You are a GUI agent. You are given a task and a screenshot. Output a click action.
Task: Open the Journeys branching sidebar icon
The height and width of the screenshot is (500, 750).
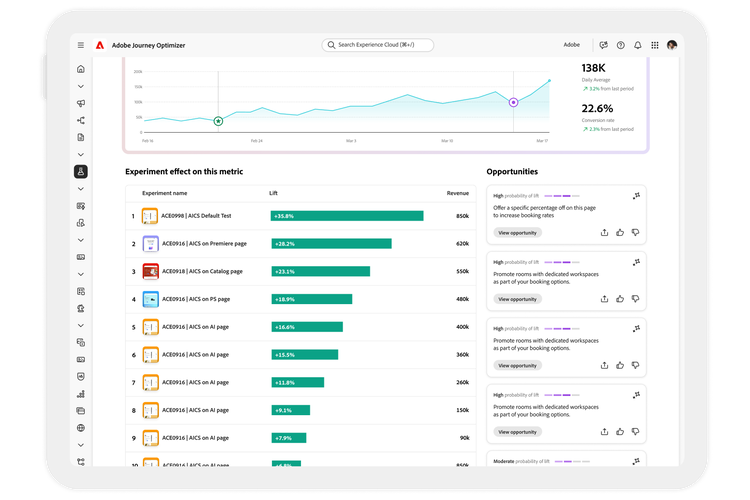pyautogui.click(x=81, y=121)
